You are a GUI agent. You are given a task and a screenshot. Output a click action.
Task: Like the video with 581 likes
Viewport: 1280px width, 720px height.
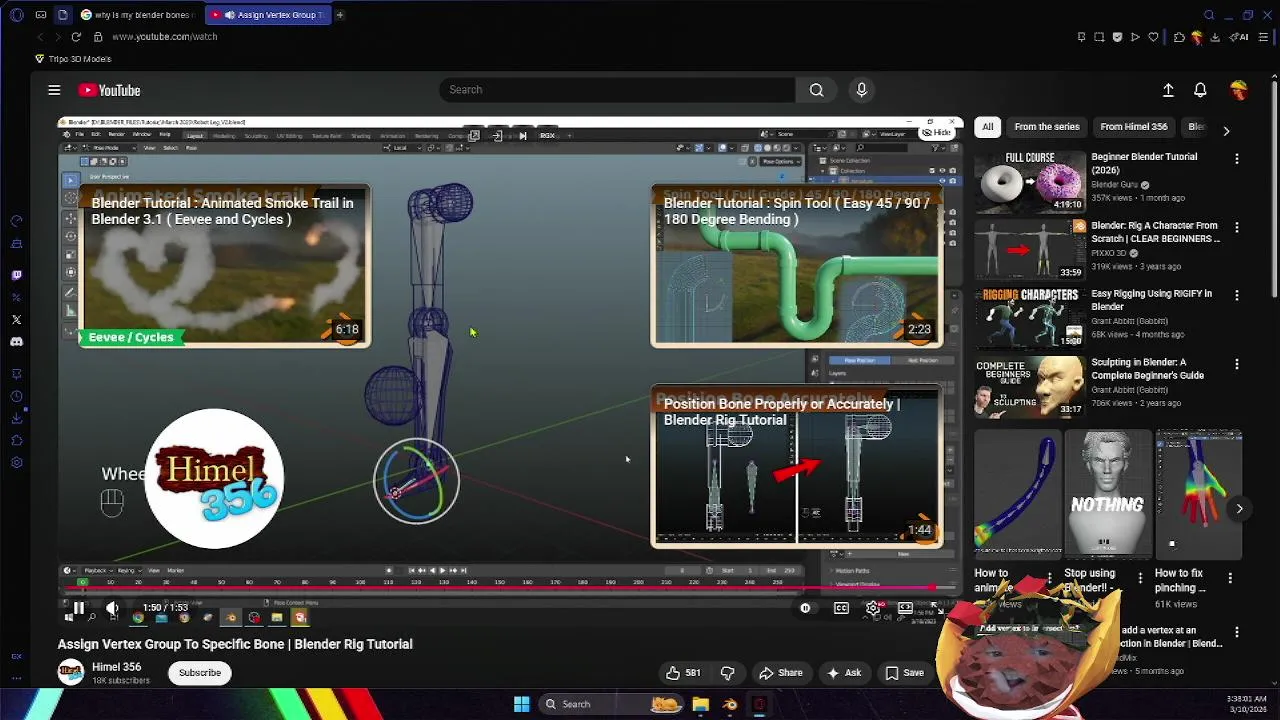[683, 673]
